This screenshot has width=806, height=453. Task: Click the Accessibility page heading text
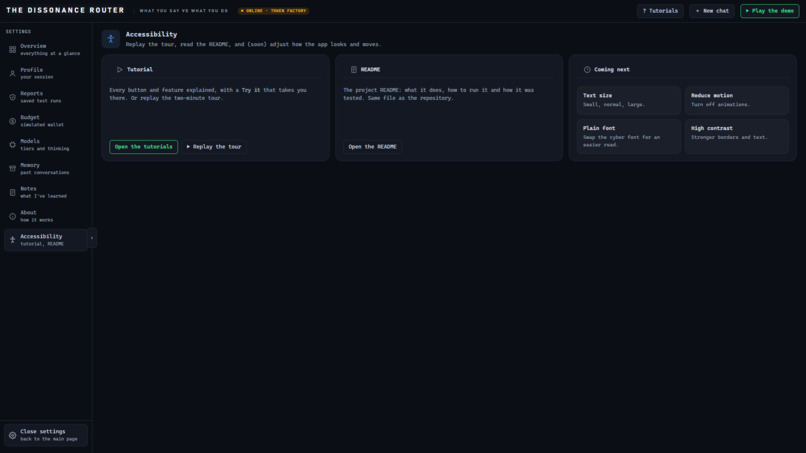coord(151,34)
